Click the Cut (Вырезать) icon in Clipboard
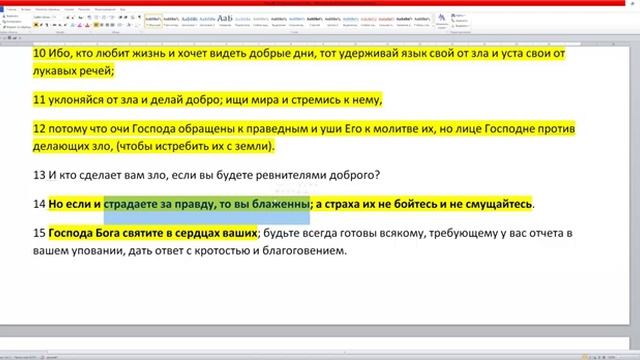The height and width of the screenshot is (360, 640). (x=4, y=16)
